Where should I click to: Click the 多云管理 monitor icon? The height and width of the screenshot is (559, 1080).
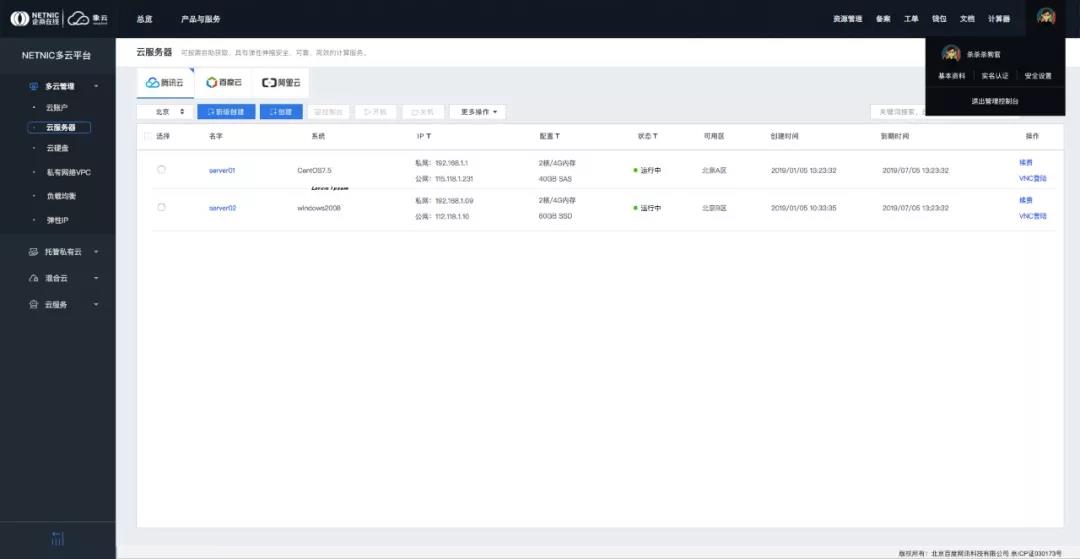pos(34,86)
